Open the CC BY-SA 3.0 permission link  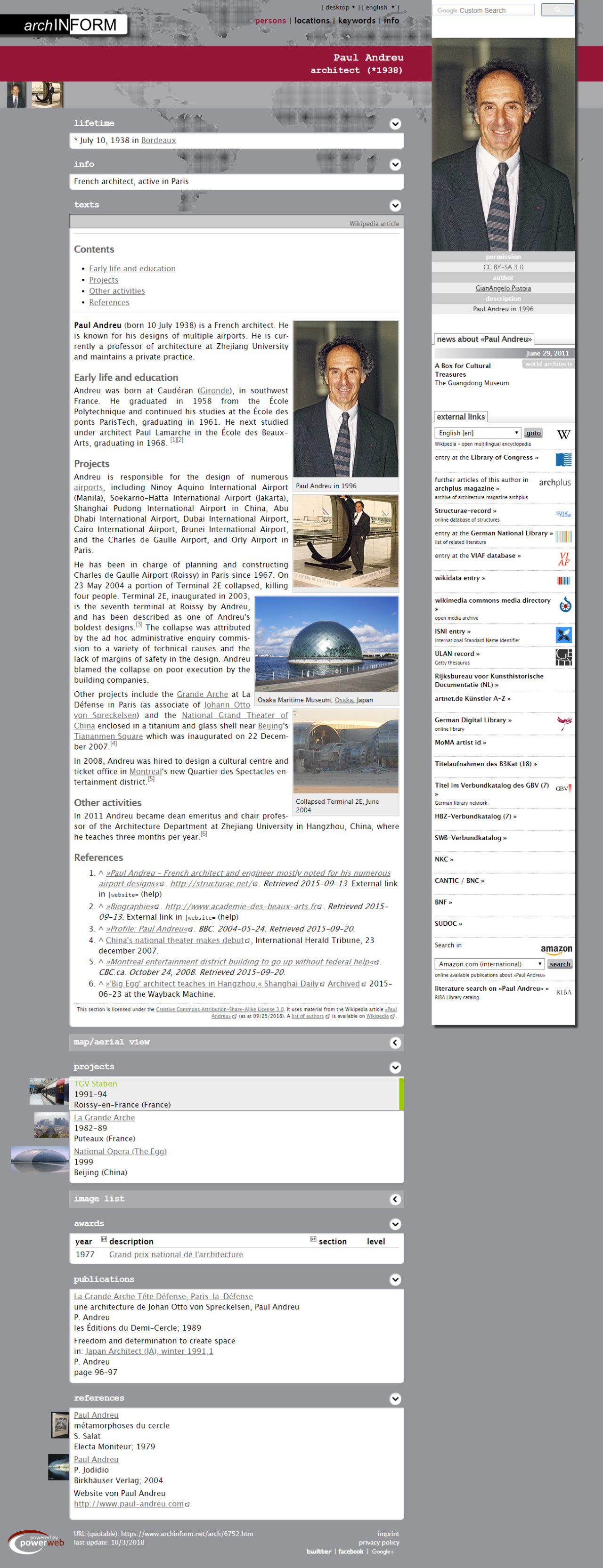[503, 267]
